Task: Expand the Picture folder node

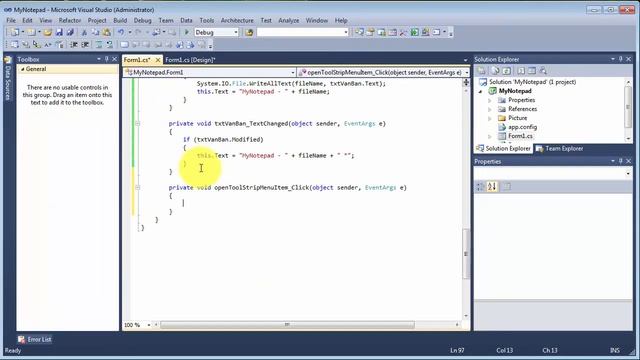Action: point(490,118)
